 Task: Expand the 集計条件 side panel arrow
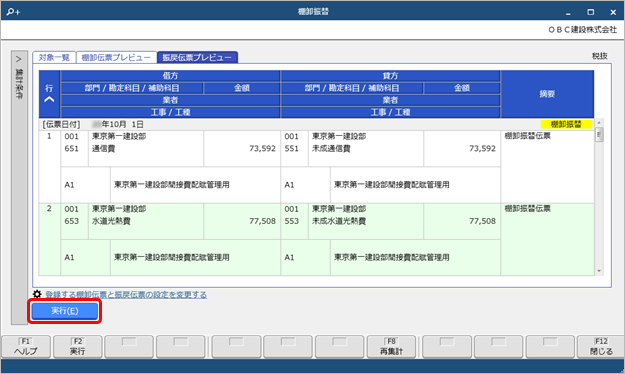click(18, 59)
